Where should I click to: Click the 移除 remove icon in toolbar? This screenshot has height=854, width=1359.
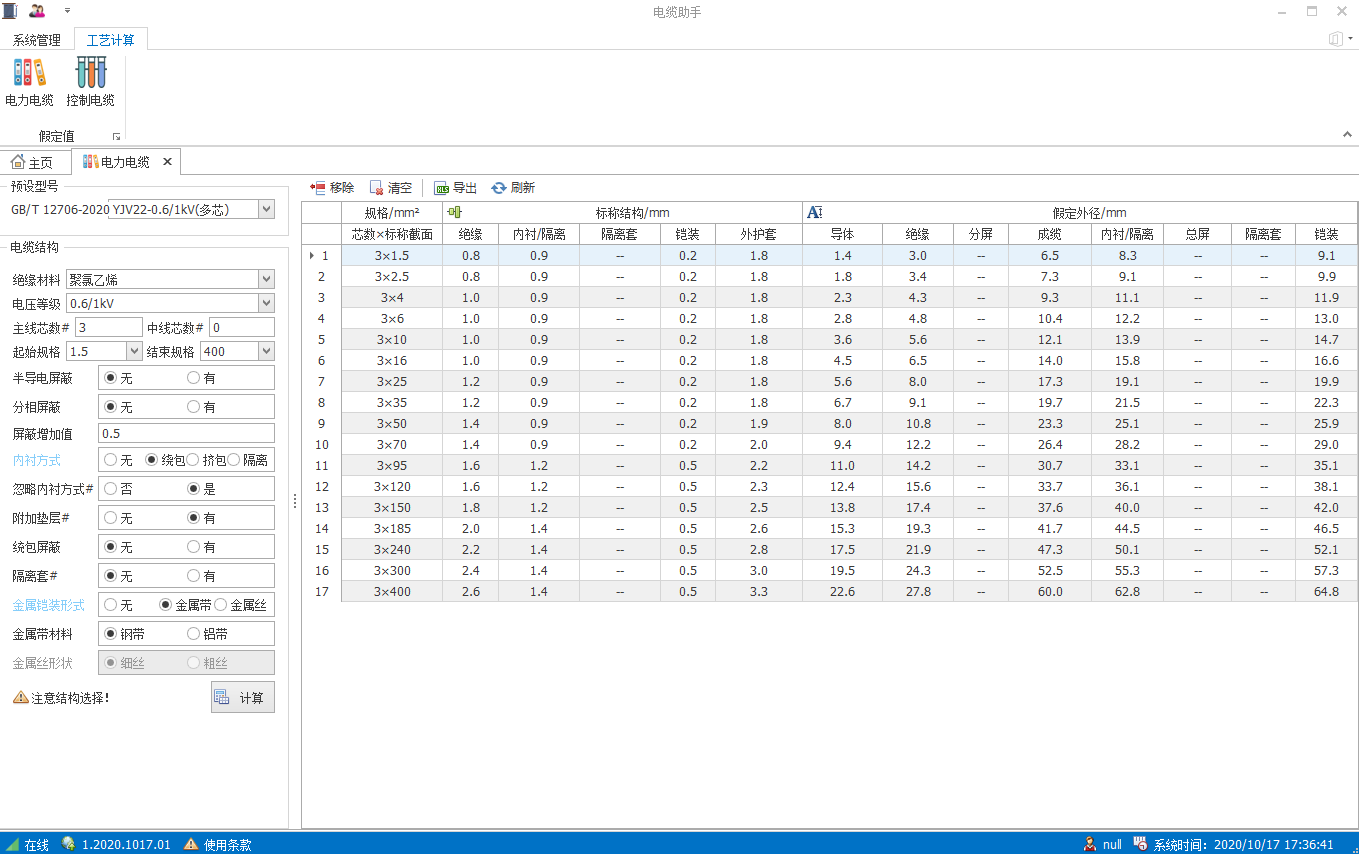pos(318,188)
